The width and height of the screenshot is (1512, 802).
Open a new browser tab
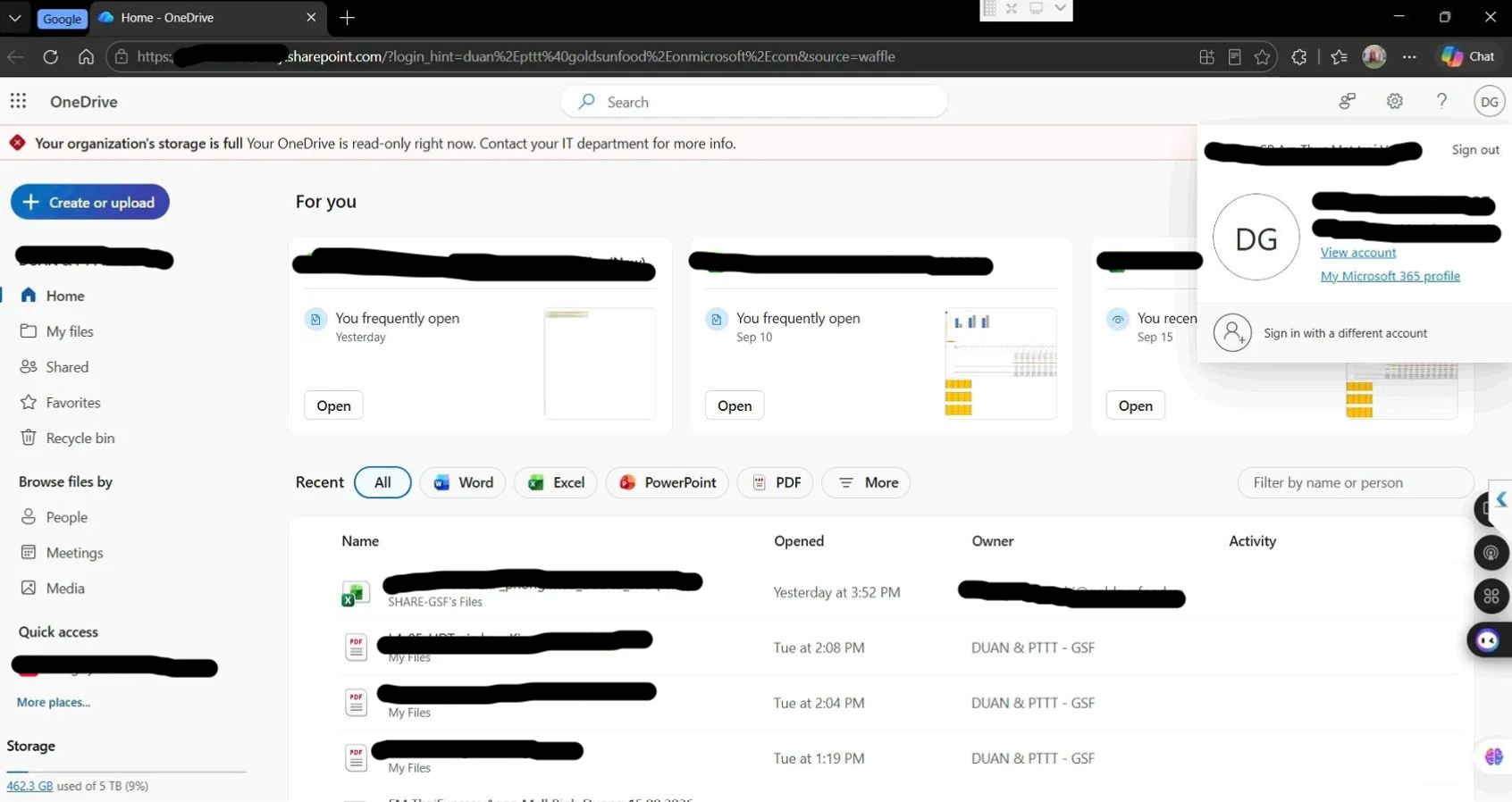click(347, 18)
